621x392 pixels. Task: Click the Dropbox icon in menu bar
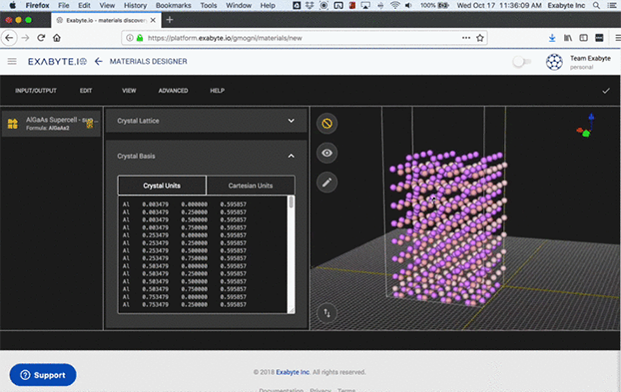point(310,6)
